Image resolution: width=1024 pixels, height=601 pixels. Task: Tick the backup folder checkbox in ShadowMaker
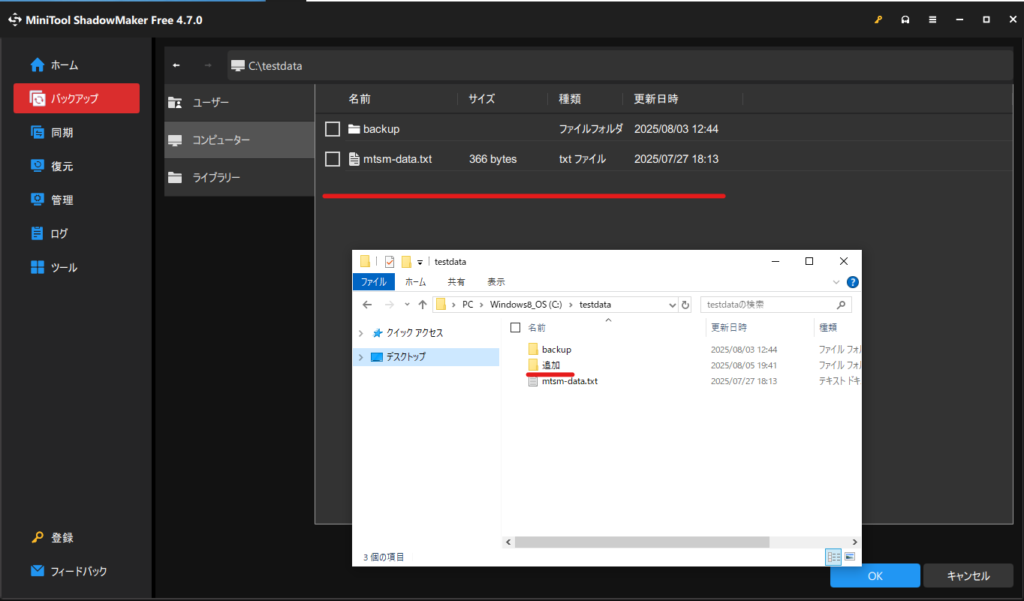pos(332,129)
